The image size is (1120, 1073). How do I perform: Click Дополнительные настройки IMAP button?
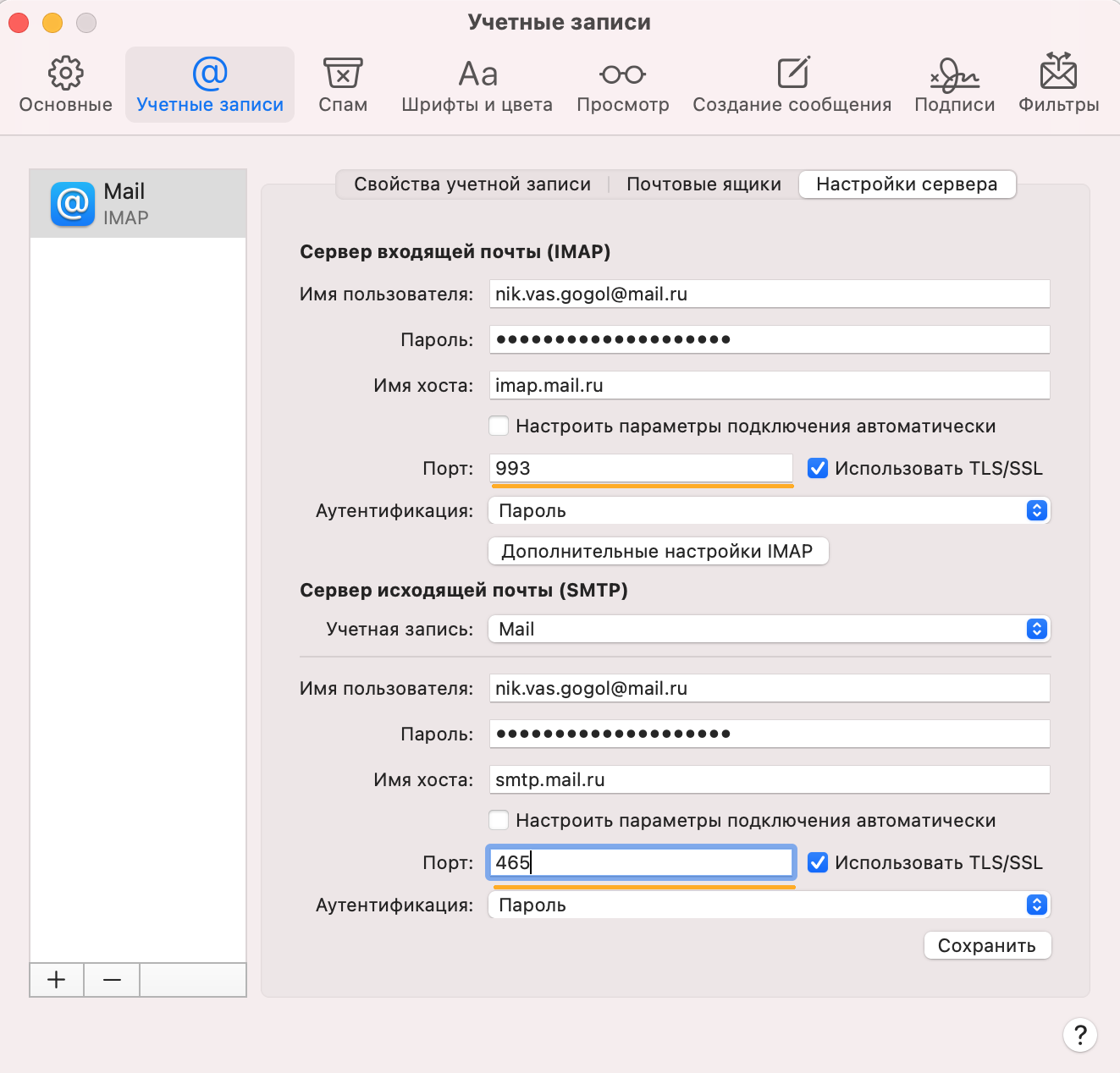pyautogui.click(x=658, y=551)
